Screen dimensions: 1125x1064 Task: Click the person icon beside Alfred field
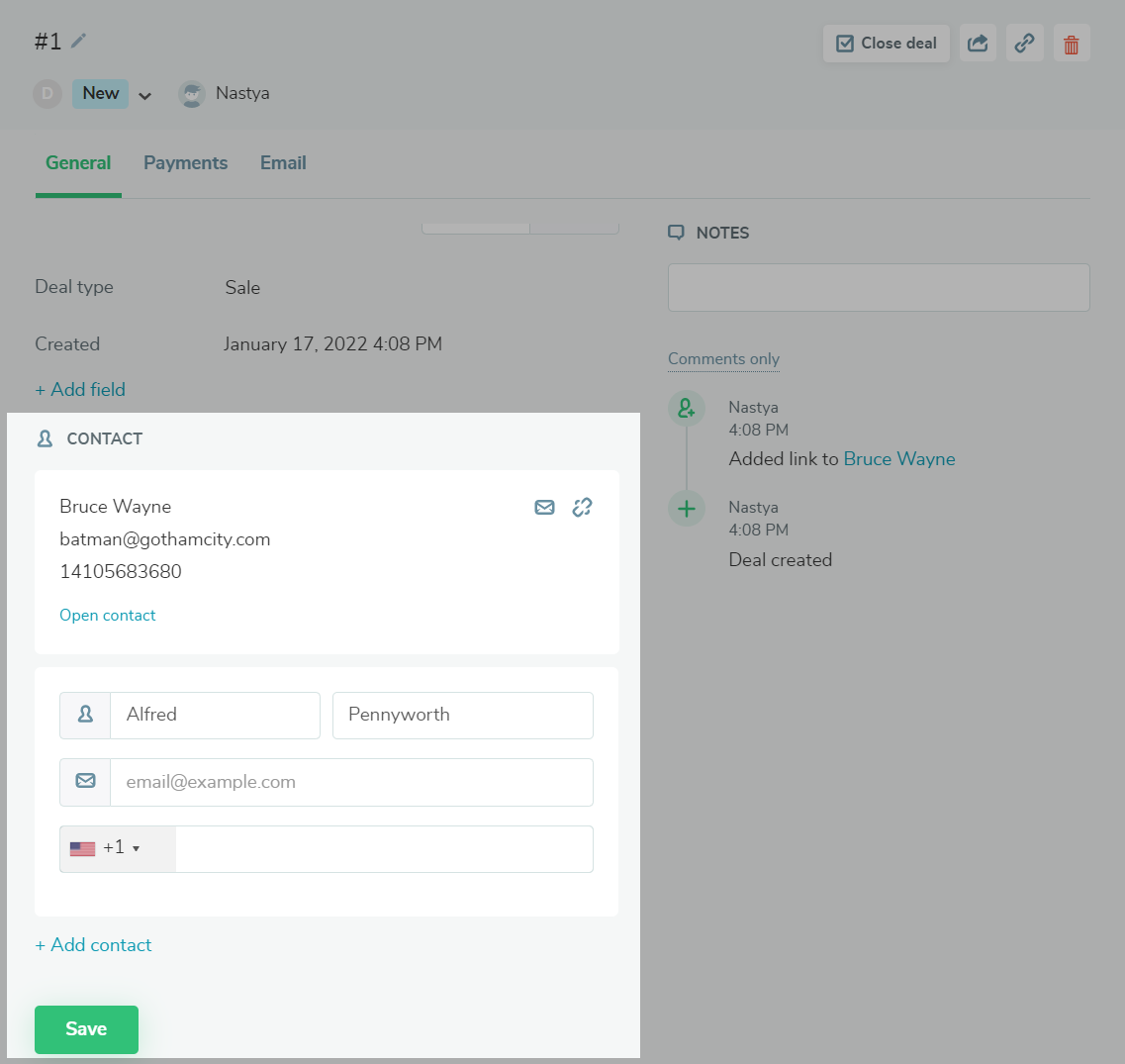pyautogui.click(x=85, y=715)
